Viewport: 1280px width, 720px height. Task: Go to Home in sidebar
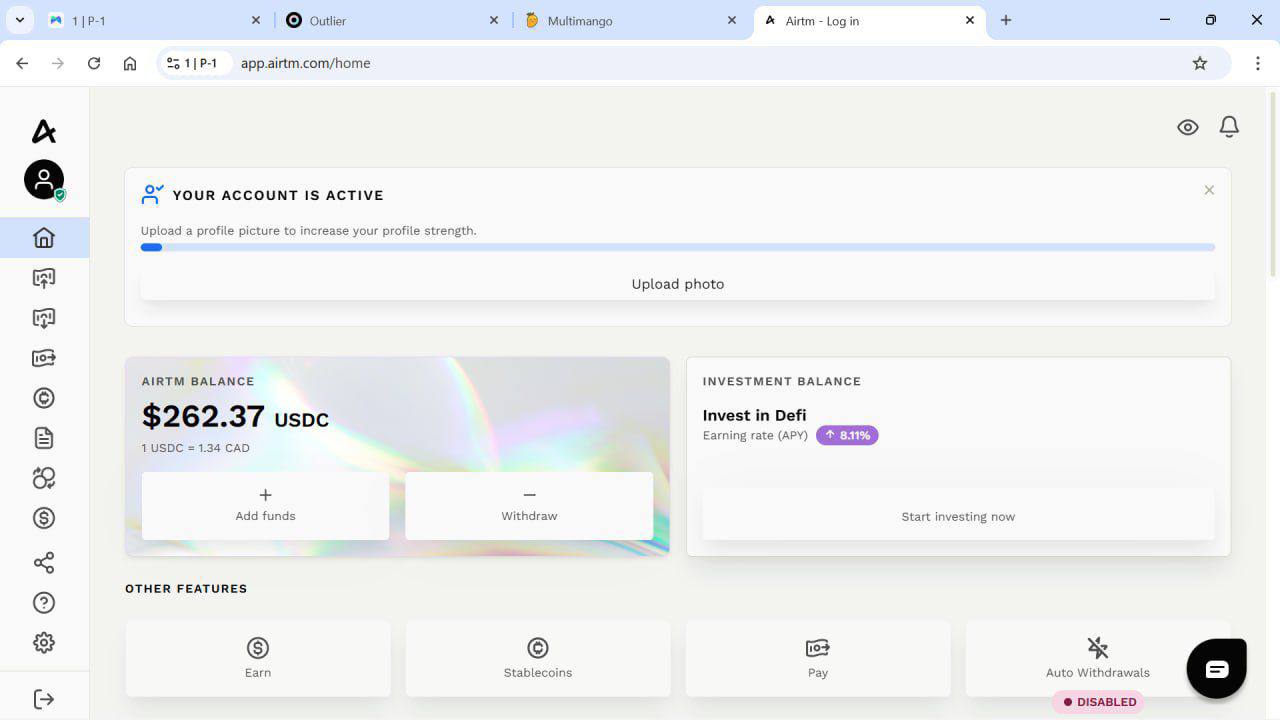pos(44,238)
